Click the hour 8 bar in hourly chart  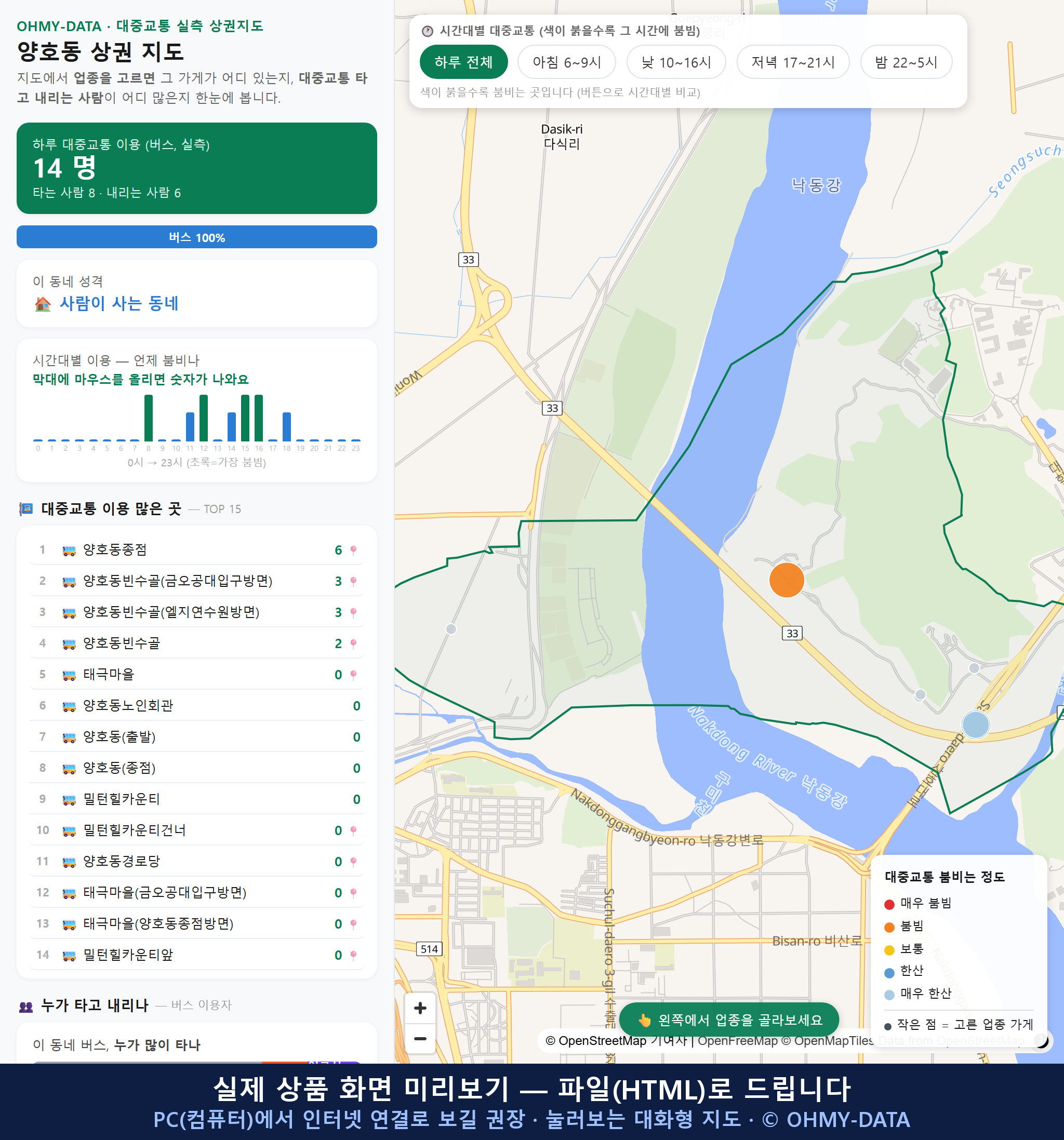click(x=149, y=418)
